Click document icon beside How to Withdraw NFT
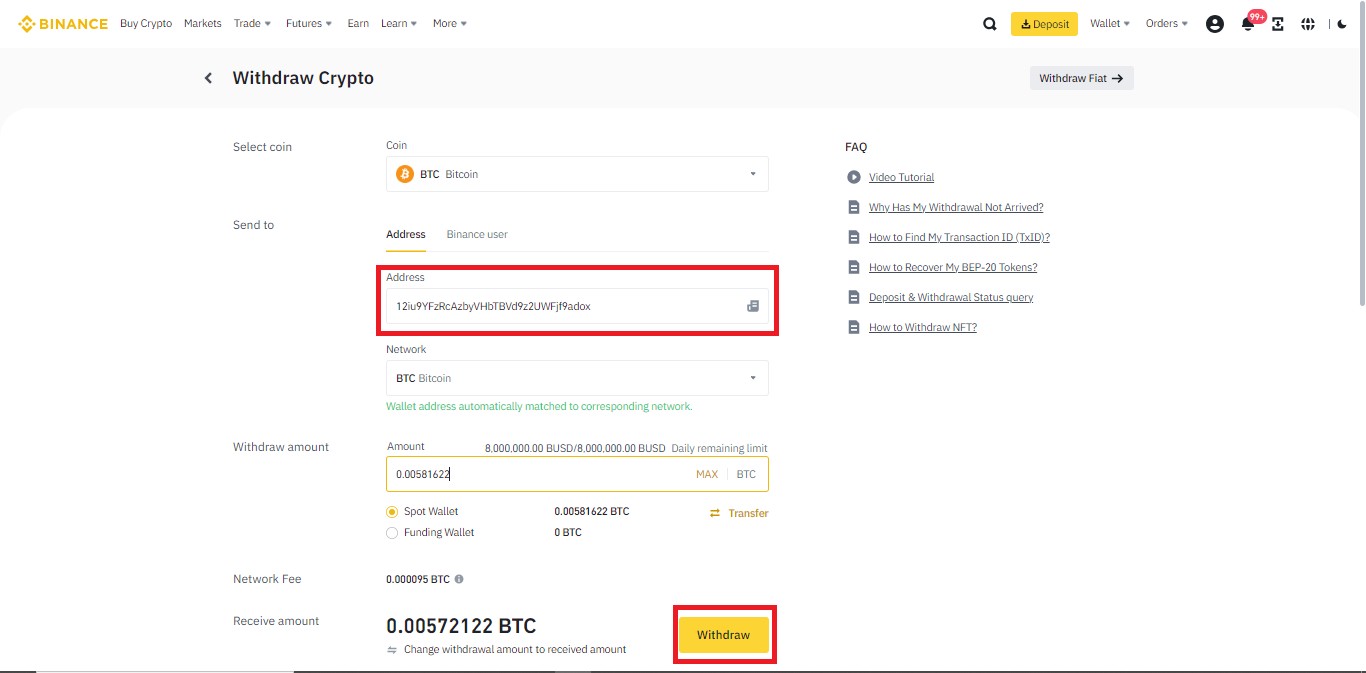The image size is (1366, 673). (854, 327)
